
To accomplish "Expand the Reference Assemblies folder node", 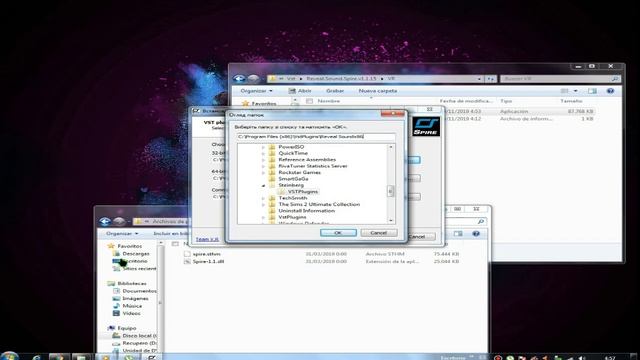I will (263, 160).
